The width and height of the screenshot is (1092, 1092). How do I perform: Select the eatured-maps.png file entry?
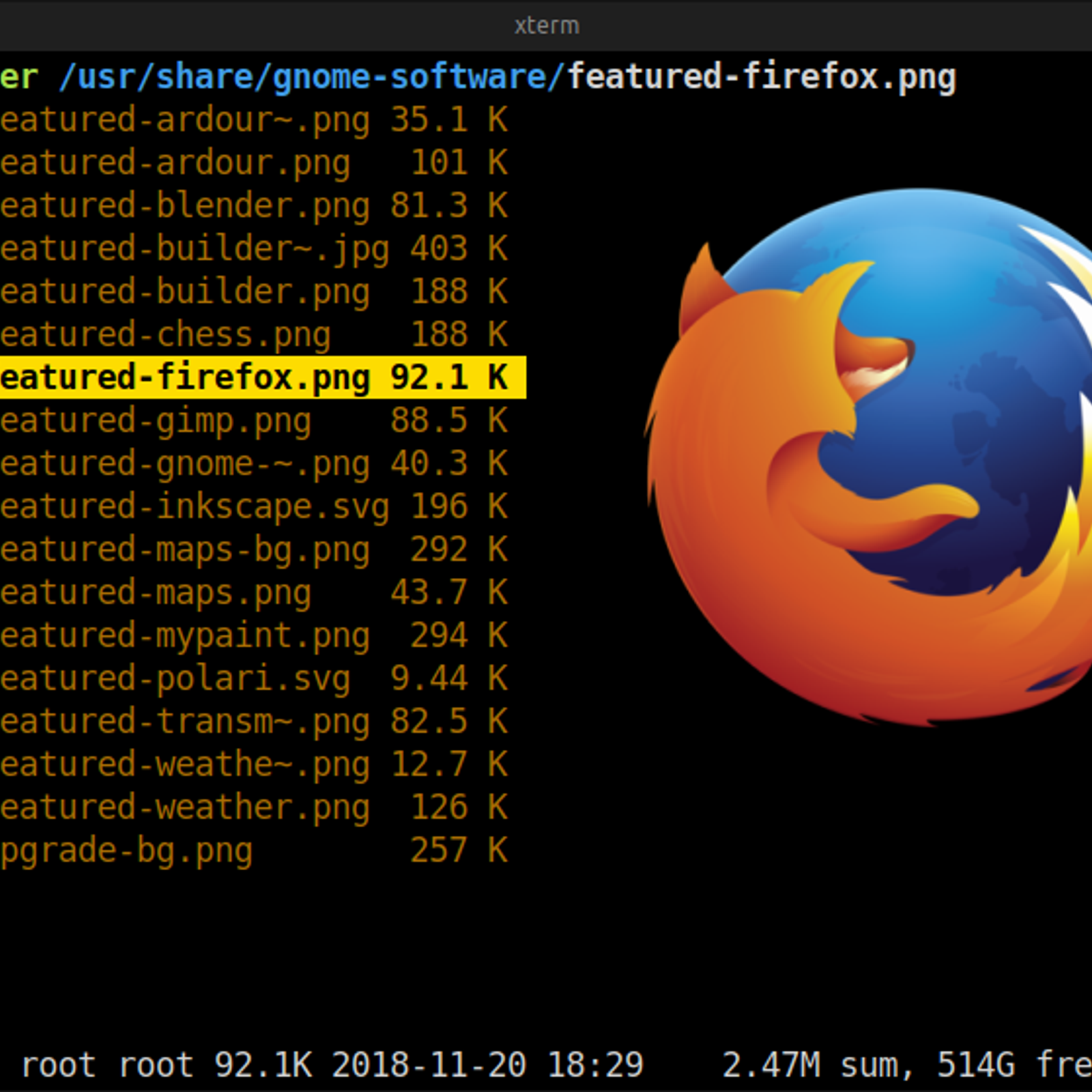coord(263,593)
